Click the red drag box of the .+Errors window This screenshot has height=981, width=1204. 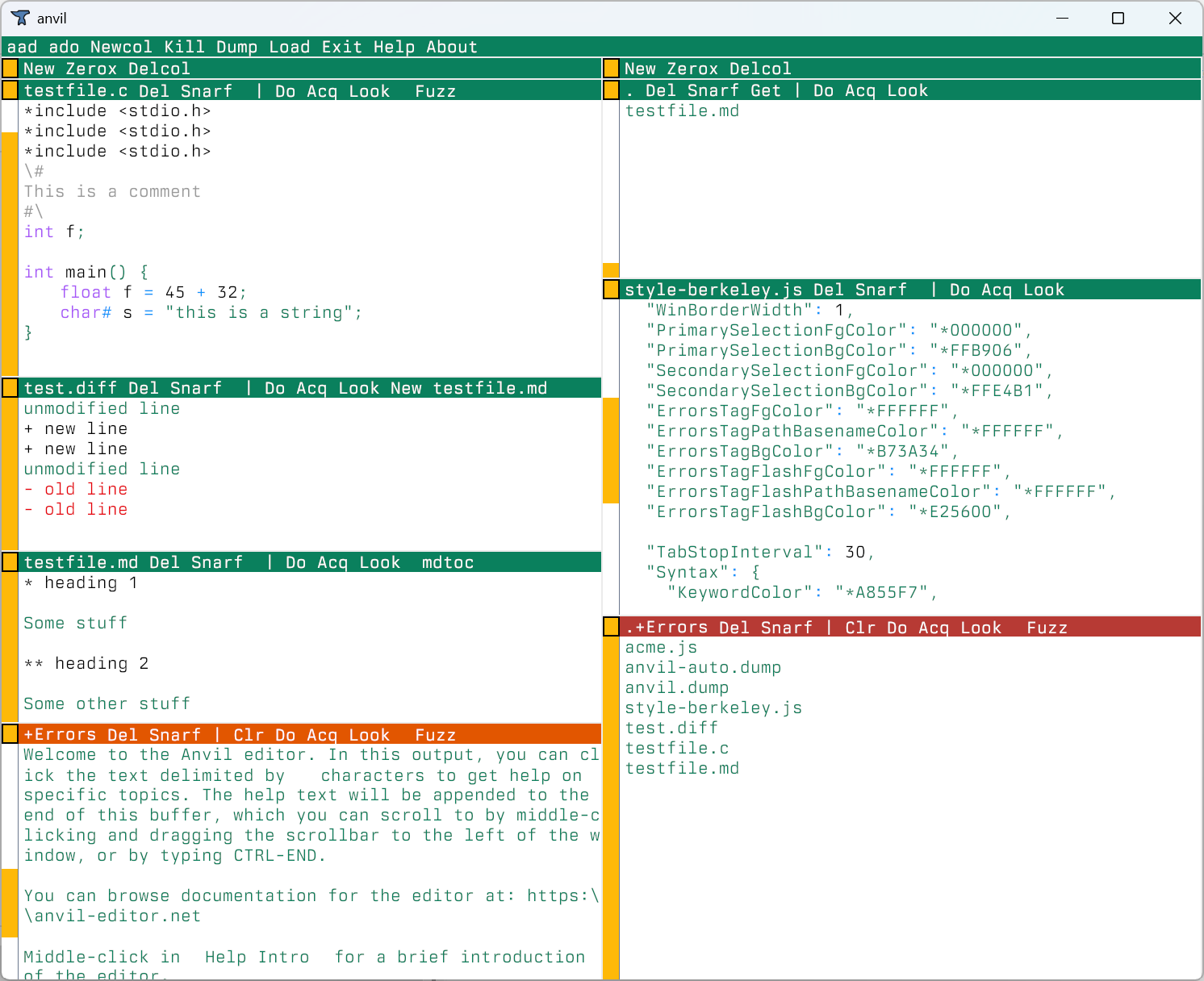611,627
